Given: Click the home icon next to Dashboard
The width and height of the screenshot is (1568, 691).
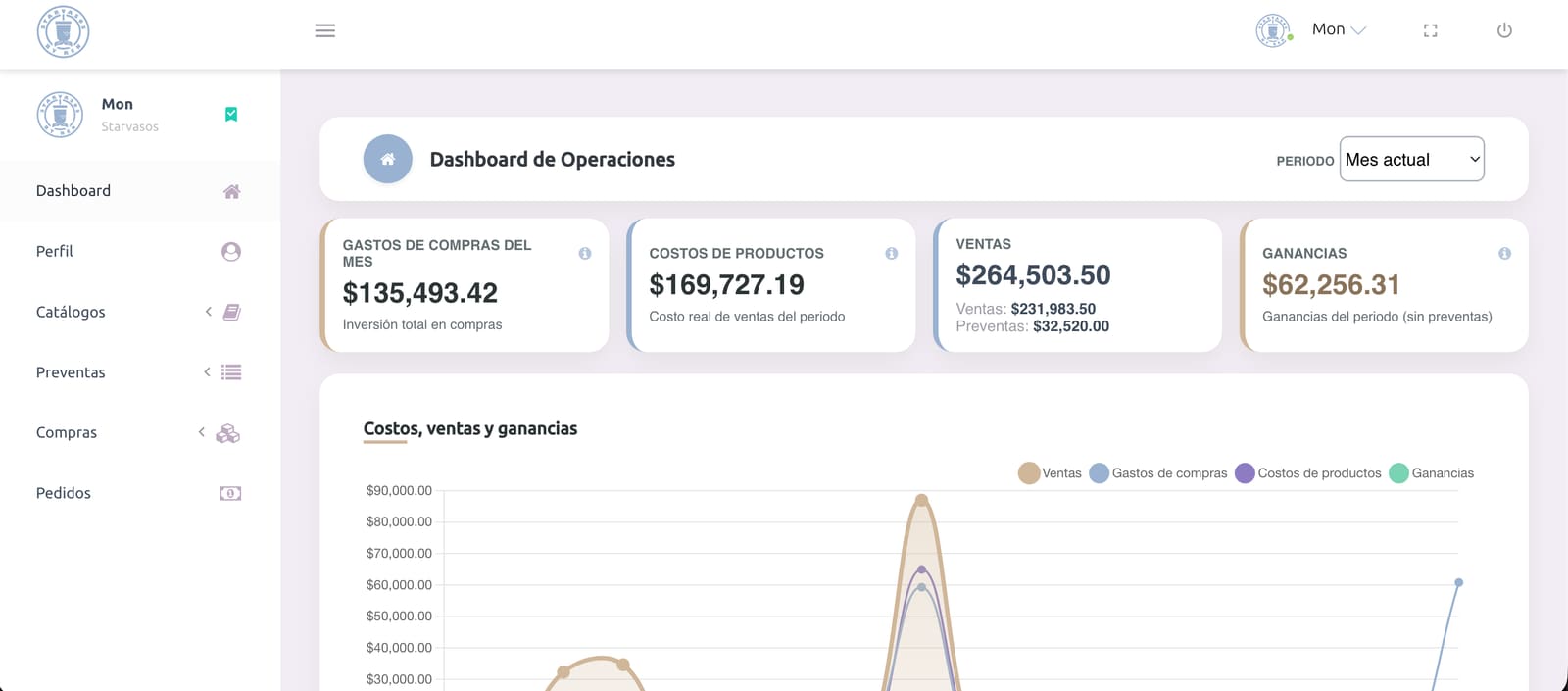Looking at the screenshot, I should click(x=231, y=191).
